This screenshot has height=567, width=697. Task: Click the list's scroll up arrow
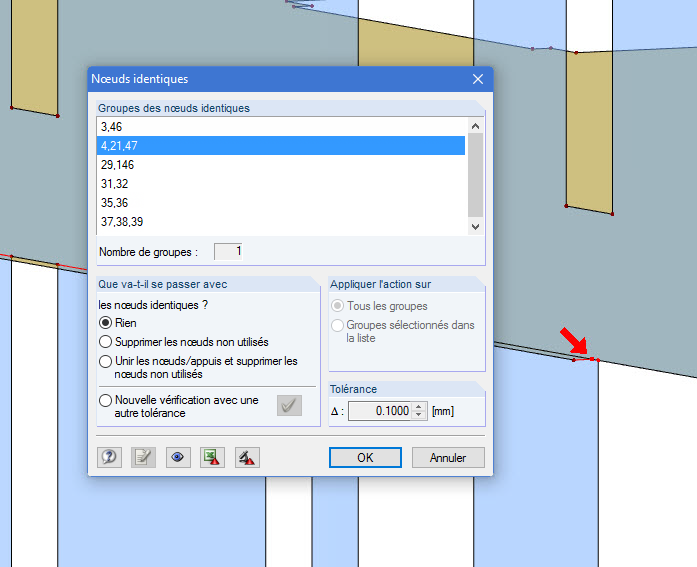pyautogui.click(x=475, y=126)
